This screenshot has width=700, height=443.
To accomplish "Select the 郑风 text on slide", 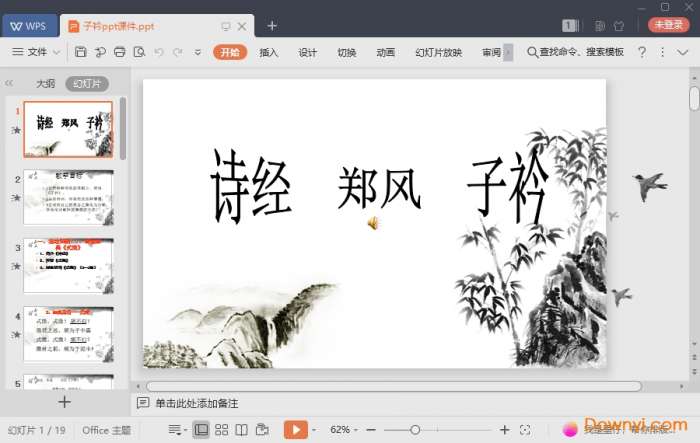I will [x=379, y=188].
